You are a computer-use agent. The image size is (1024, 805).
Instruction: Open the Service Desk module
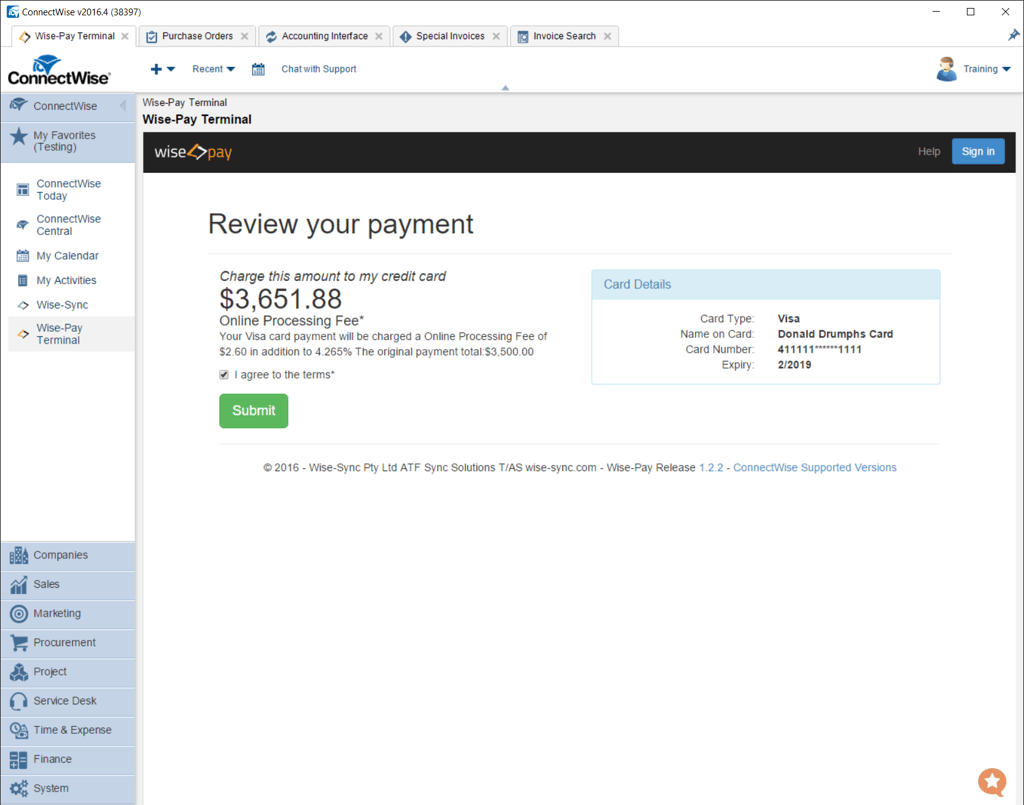[68, 701]
